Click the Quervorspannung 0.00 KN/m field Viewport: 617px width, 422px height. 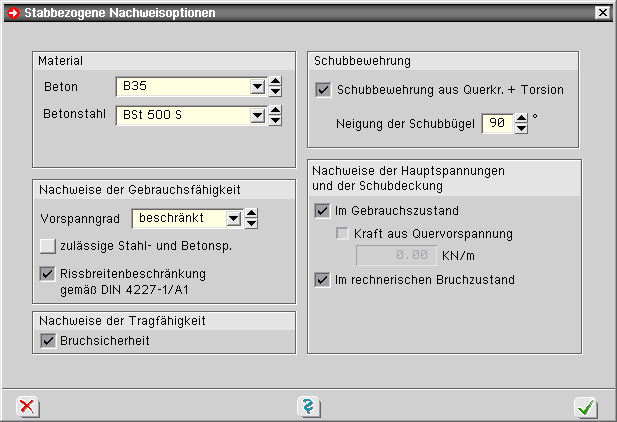tap(391, 256)
